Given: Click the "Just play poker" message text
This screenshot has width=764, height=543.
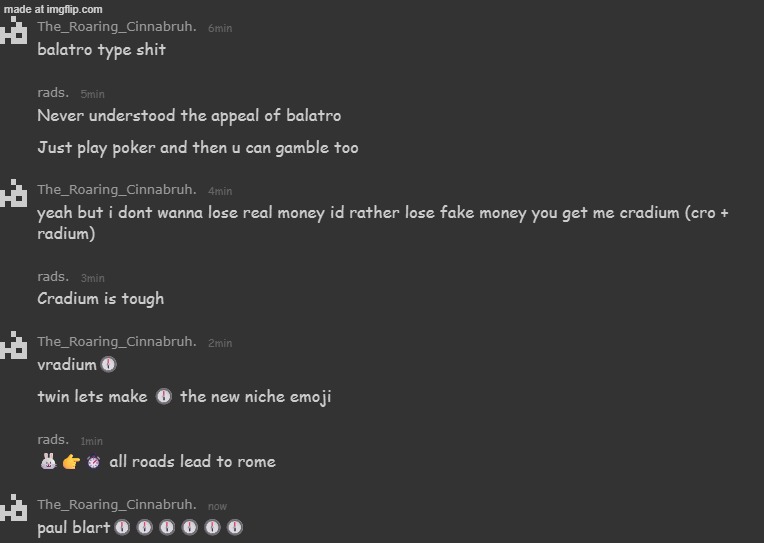Looking at the screenshot, I should (x=197, y=148).
